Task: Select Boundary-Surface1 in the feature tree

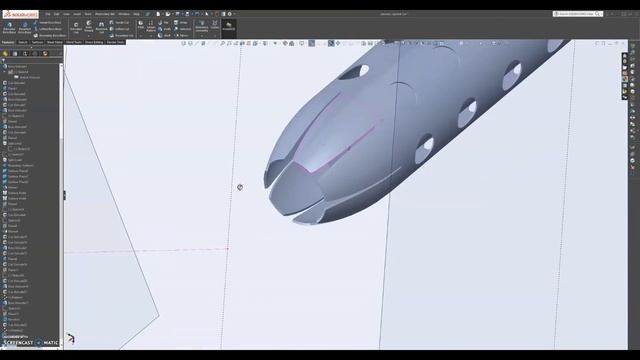Action: tap(18, 165)
